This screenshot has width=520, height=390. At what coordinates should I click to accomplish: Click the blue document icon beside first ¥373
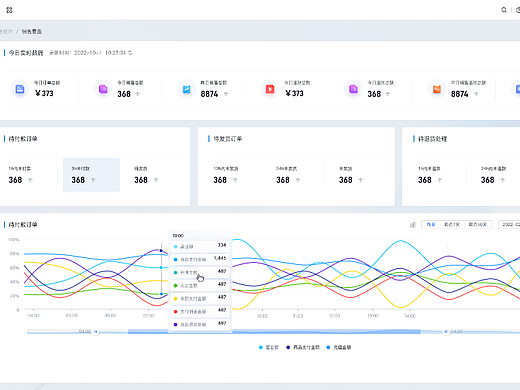coord(20,89)
